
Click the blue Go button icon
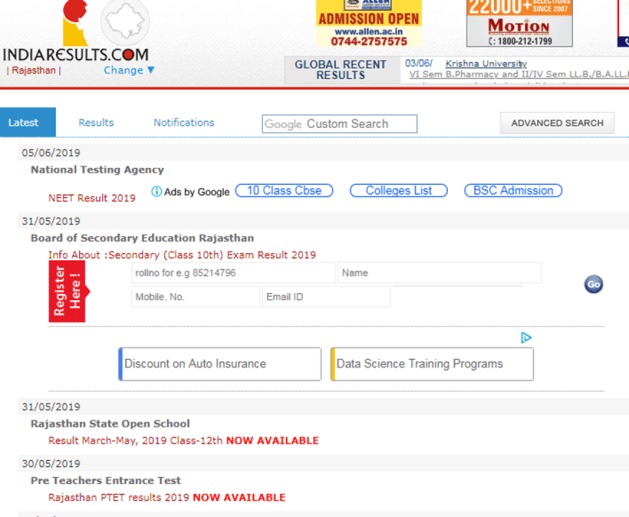click(x=593, y=284)
